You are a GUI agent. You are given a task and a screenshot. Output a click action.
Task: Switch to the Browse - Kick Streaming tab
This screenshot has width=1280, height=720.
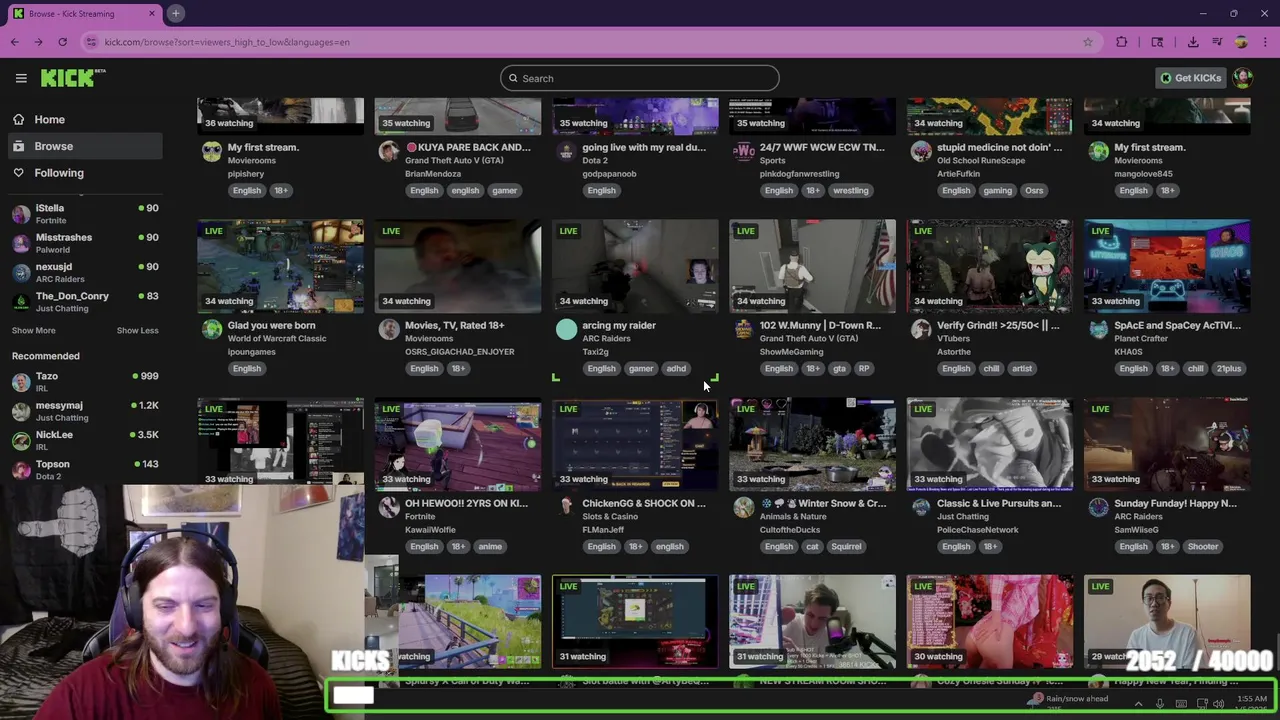pos(84,13)
